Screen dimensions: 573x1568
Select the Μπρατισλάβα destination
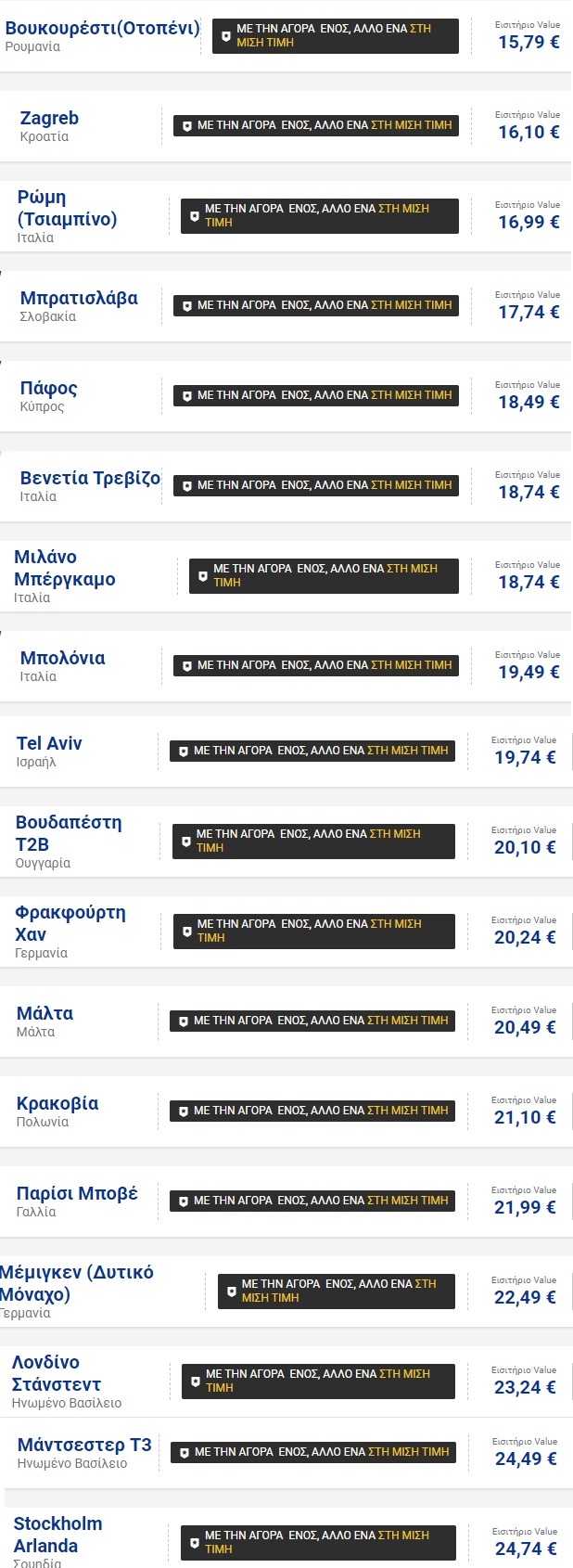(79, 298)
